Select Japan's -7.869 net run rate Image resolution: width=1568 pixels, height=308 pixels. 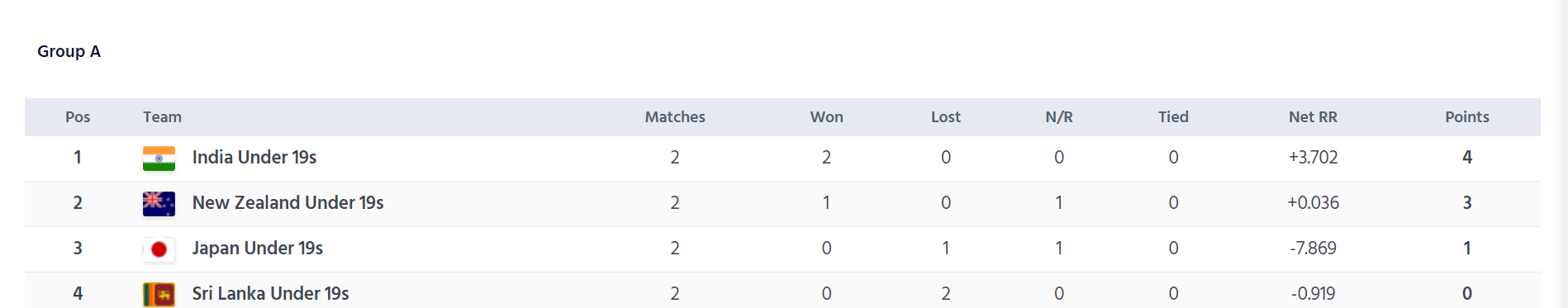tap(1313, 249)
